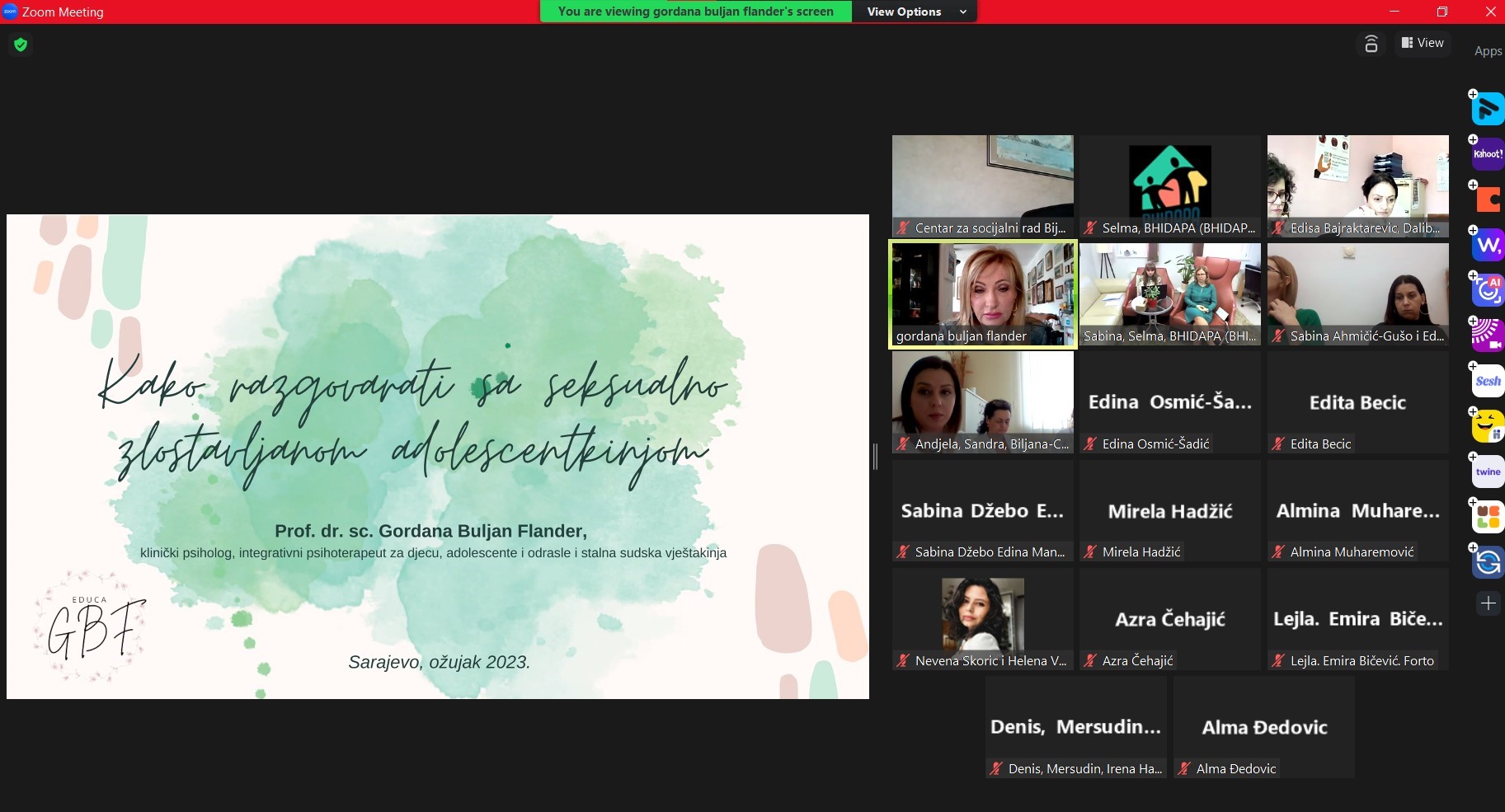
Task: Open the twine app icon
Action: tap(1488, 472)
